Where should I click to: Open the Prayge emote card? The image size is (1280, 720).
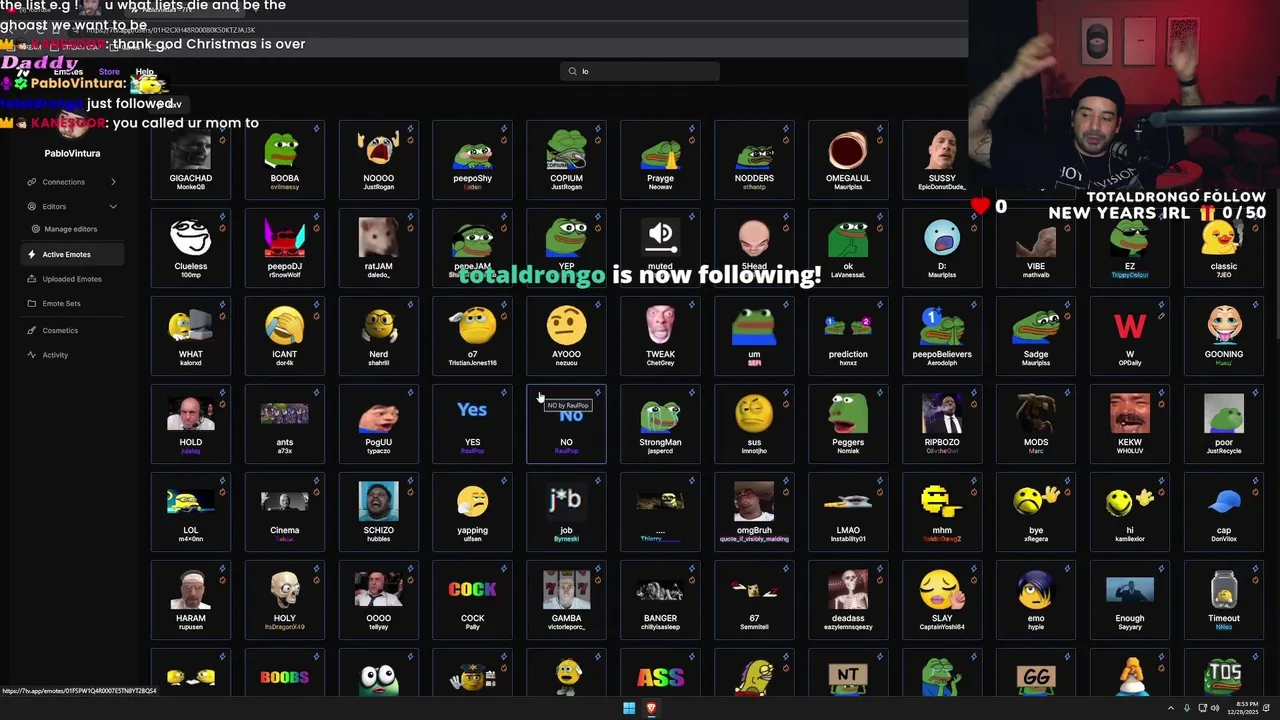click(661, 158)
